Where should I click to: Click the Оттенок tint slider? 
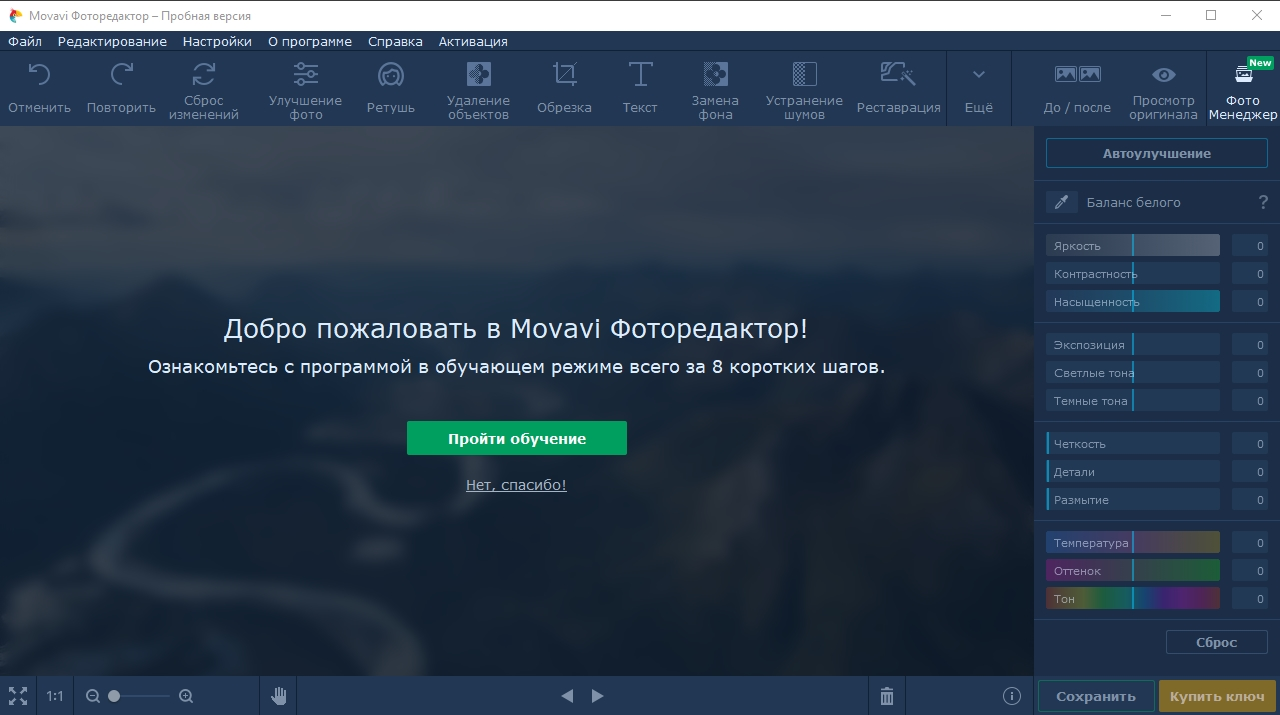tap(1133, 571)
